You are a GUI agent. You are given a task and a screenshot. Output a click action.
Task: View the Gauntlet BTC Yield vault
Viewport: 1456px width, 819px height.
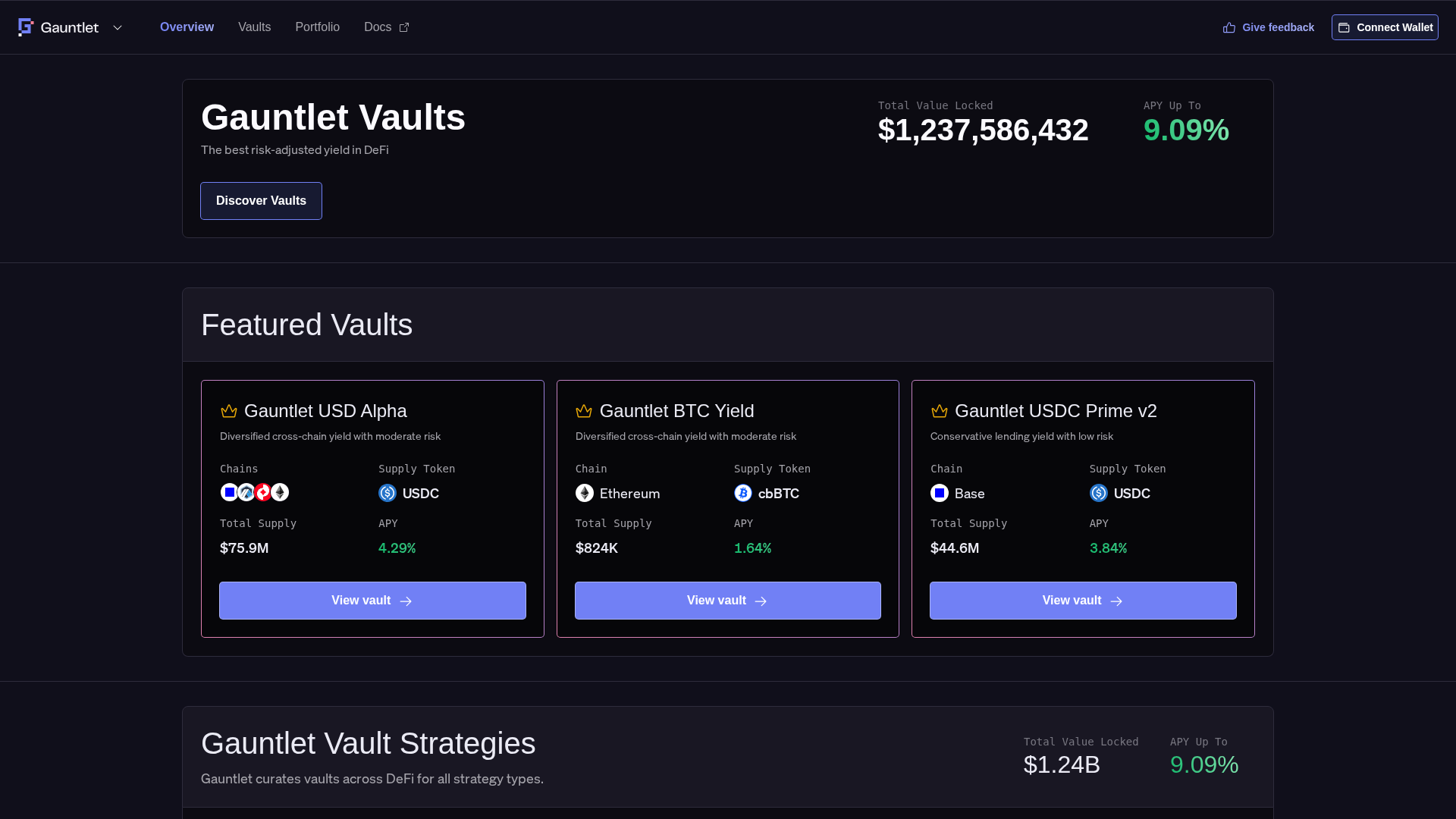click(x=728, y=601)
